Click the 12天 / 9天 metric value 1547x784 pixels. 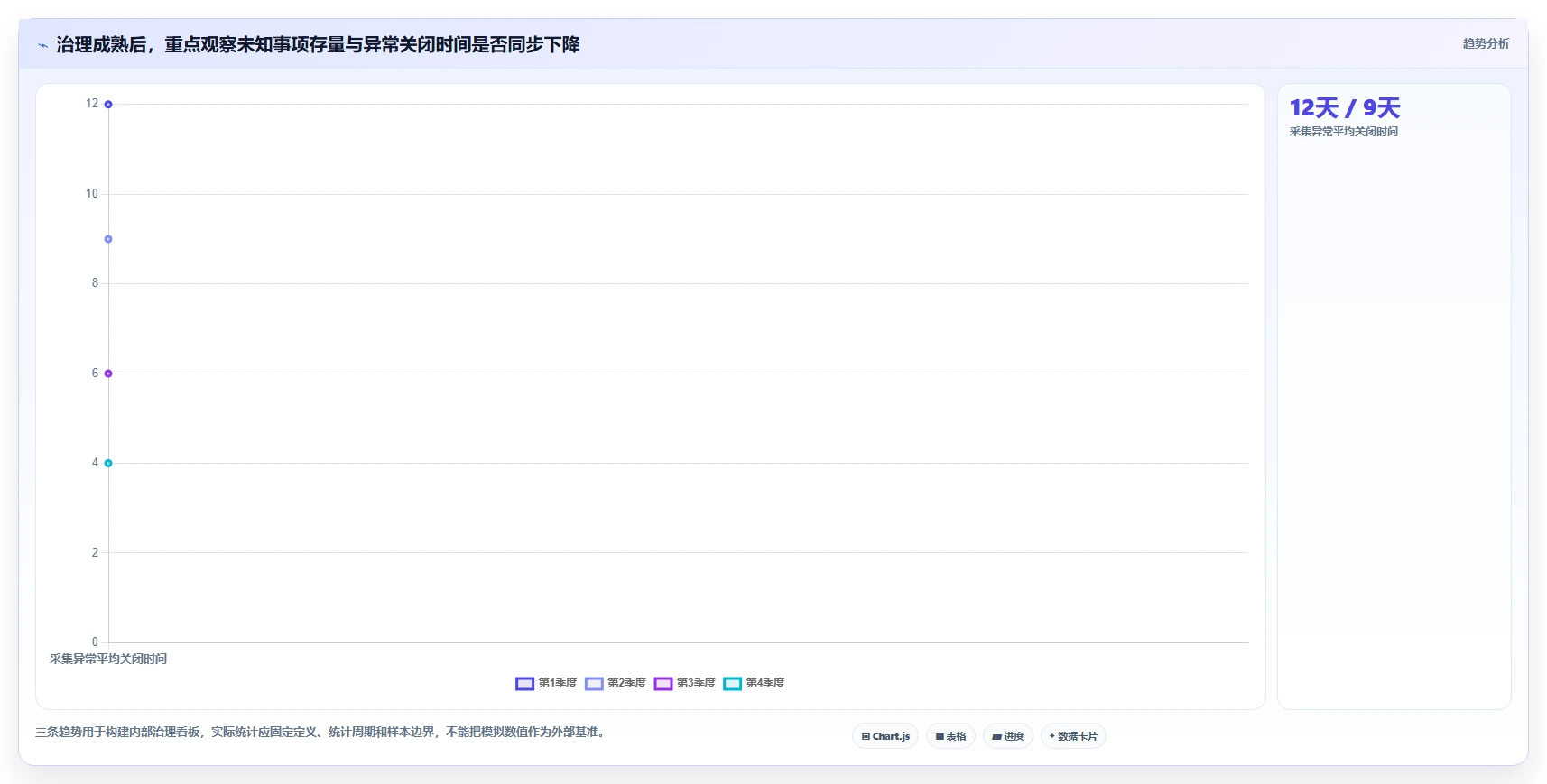tap(1345, 108)
